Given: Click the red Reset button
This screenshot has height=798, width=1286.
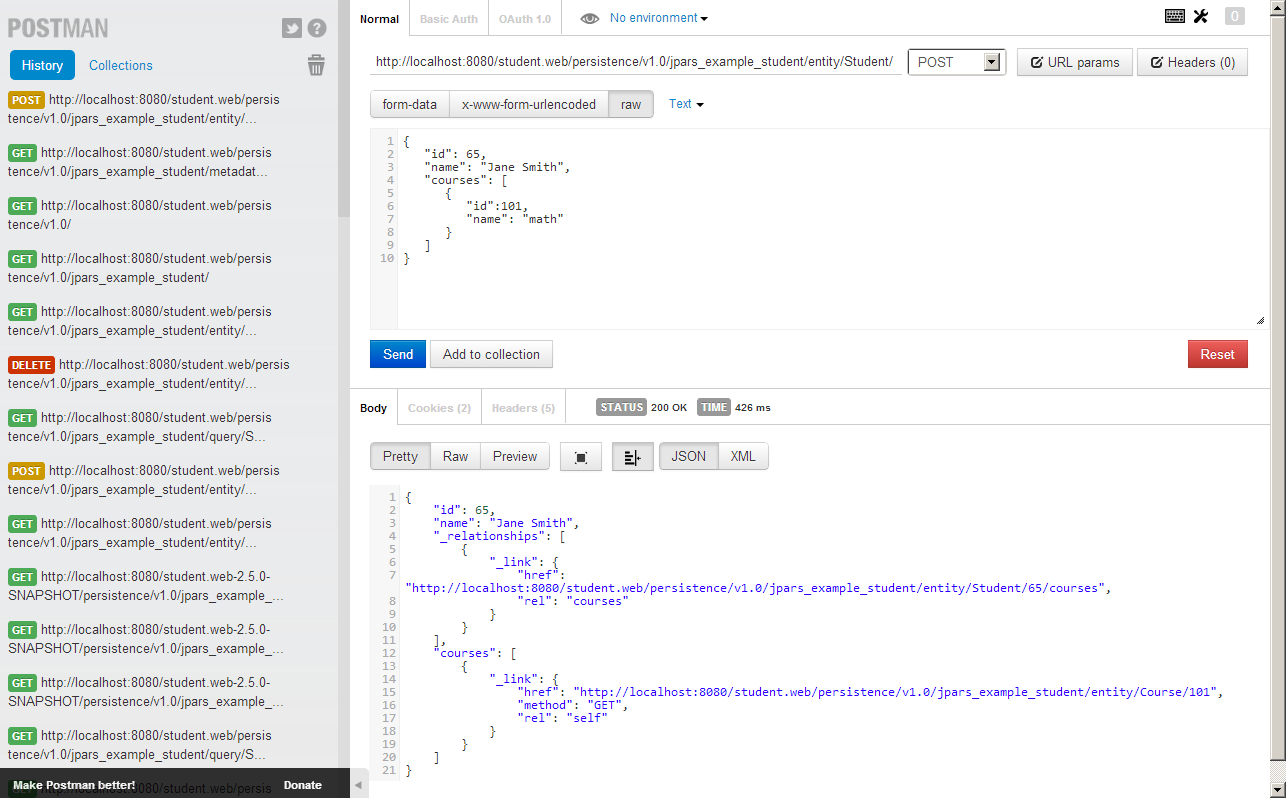Looking at the screenshot, I should pos(1218,354).
